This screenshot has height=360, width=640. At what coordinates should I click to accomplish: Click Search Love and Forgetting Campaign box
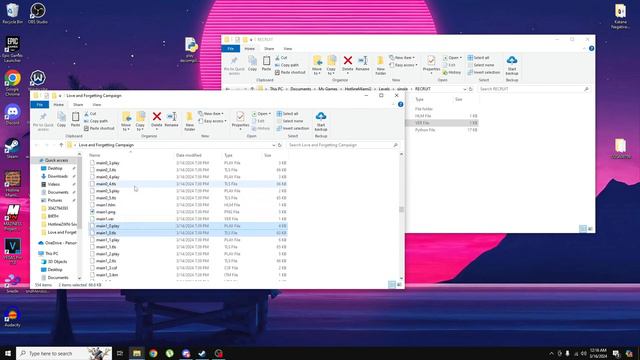pyautogui.click(x=343, y=145)
